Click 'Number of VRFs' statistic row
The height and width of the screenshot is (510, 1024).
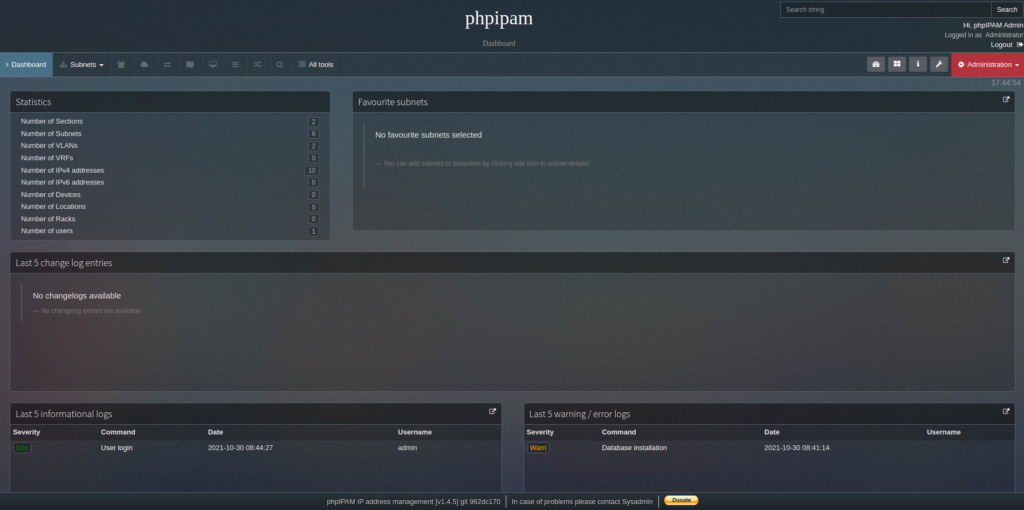click(x=170, y=158)
